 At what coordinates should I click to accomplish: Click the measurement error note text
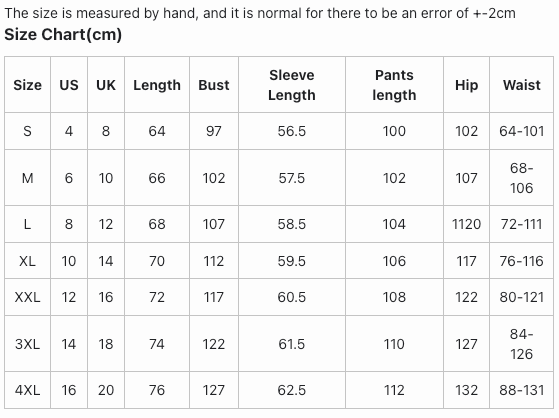click(x=260, y=13)
